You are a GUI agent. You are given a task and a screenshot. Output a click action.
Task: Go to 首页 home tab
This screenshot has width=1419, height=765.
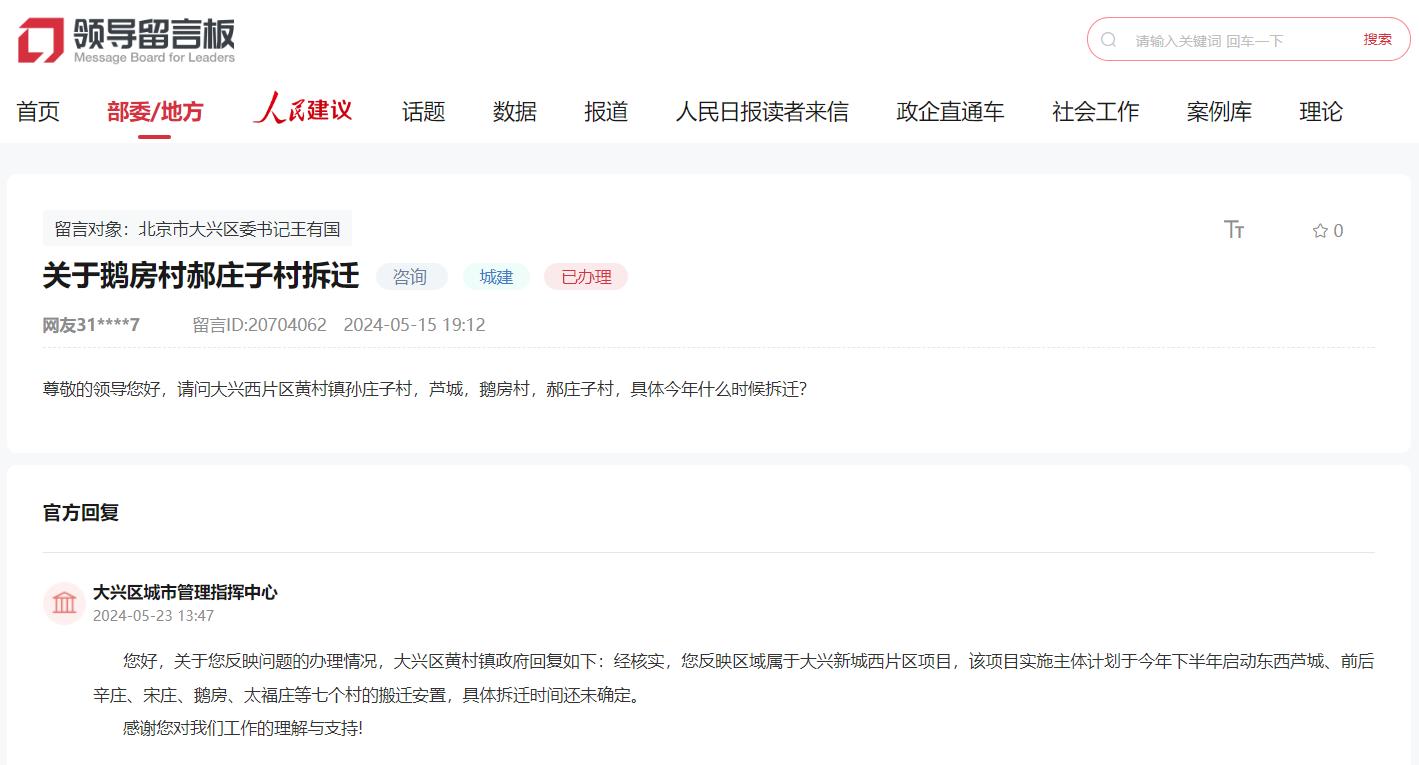coord(38,112)
